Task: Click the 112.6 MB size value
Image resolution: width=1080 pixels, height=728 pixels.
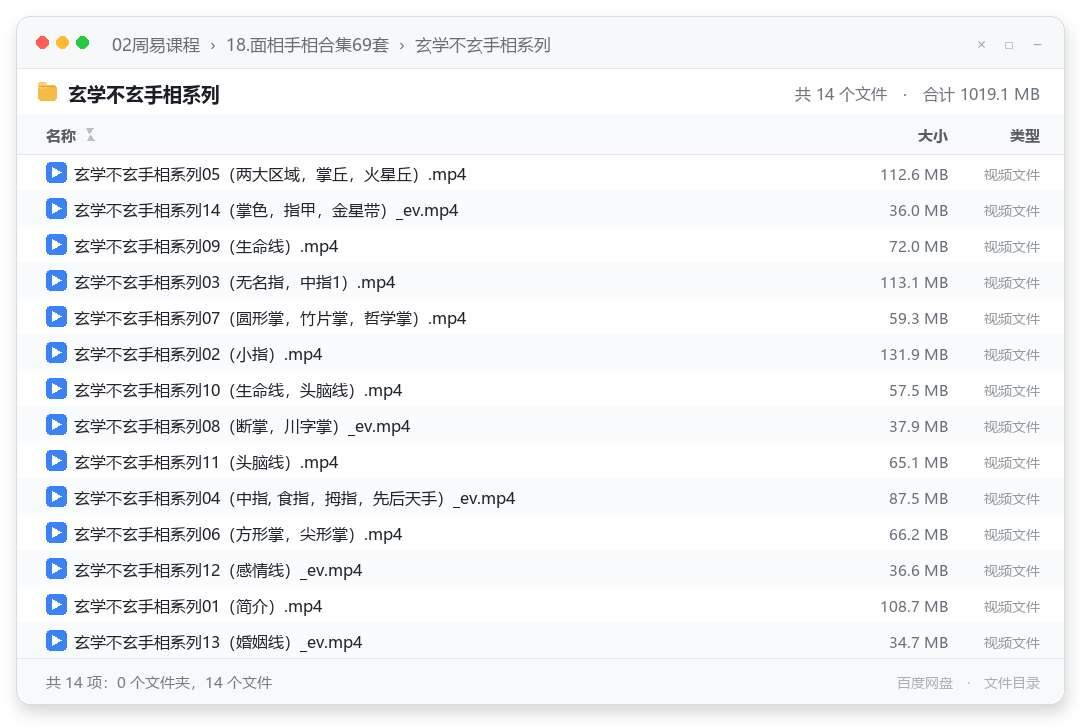Action: (913, 174)
